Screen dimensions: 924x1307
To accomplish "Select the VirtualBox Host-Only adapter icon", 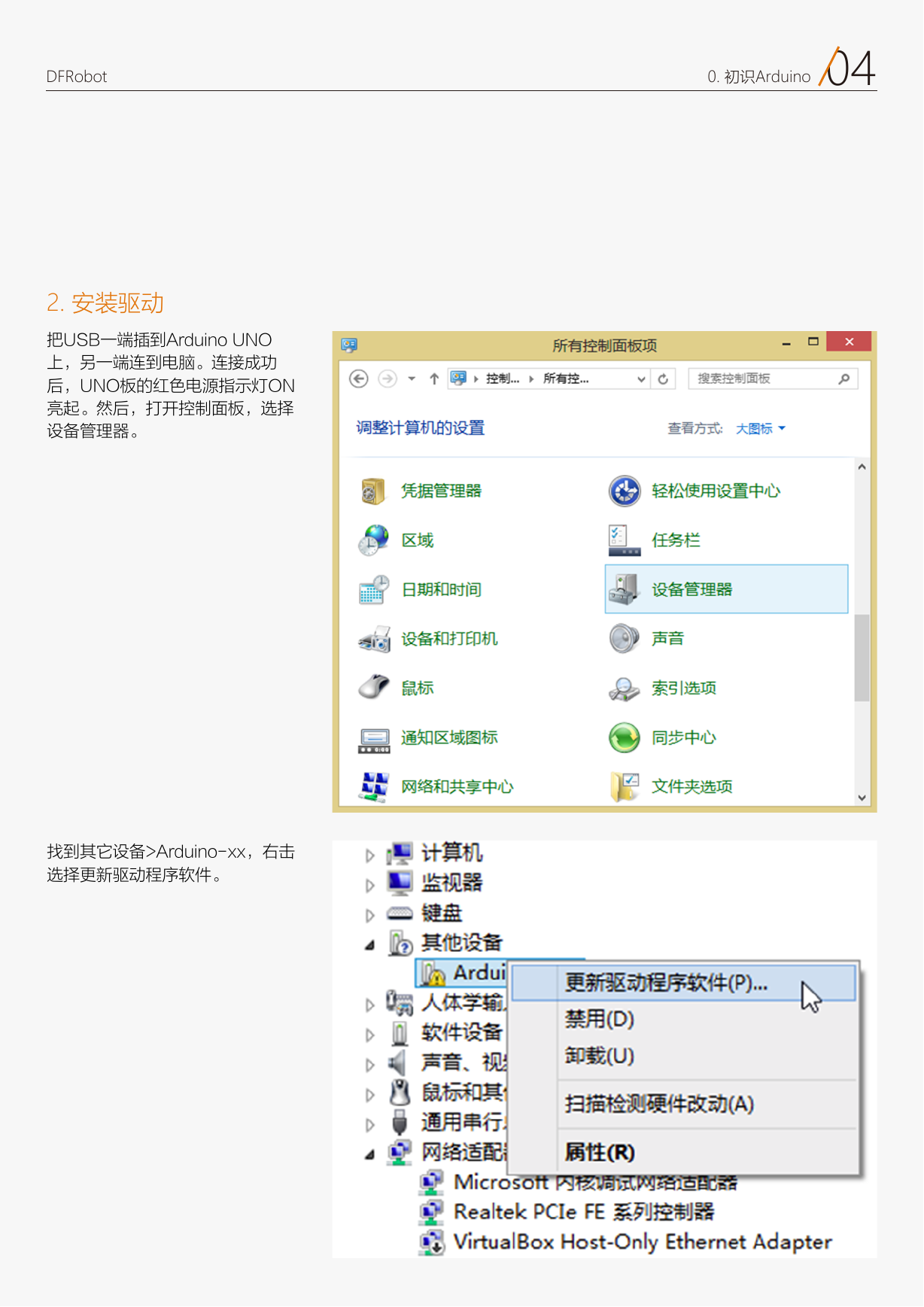I will (x=432, y=1242).
